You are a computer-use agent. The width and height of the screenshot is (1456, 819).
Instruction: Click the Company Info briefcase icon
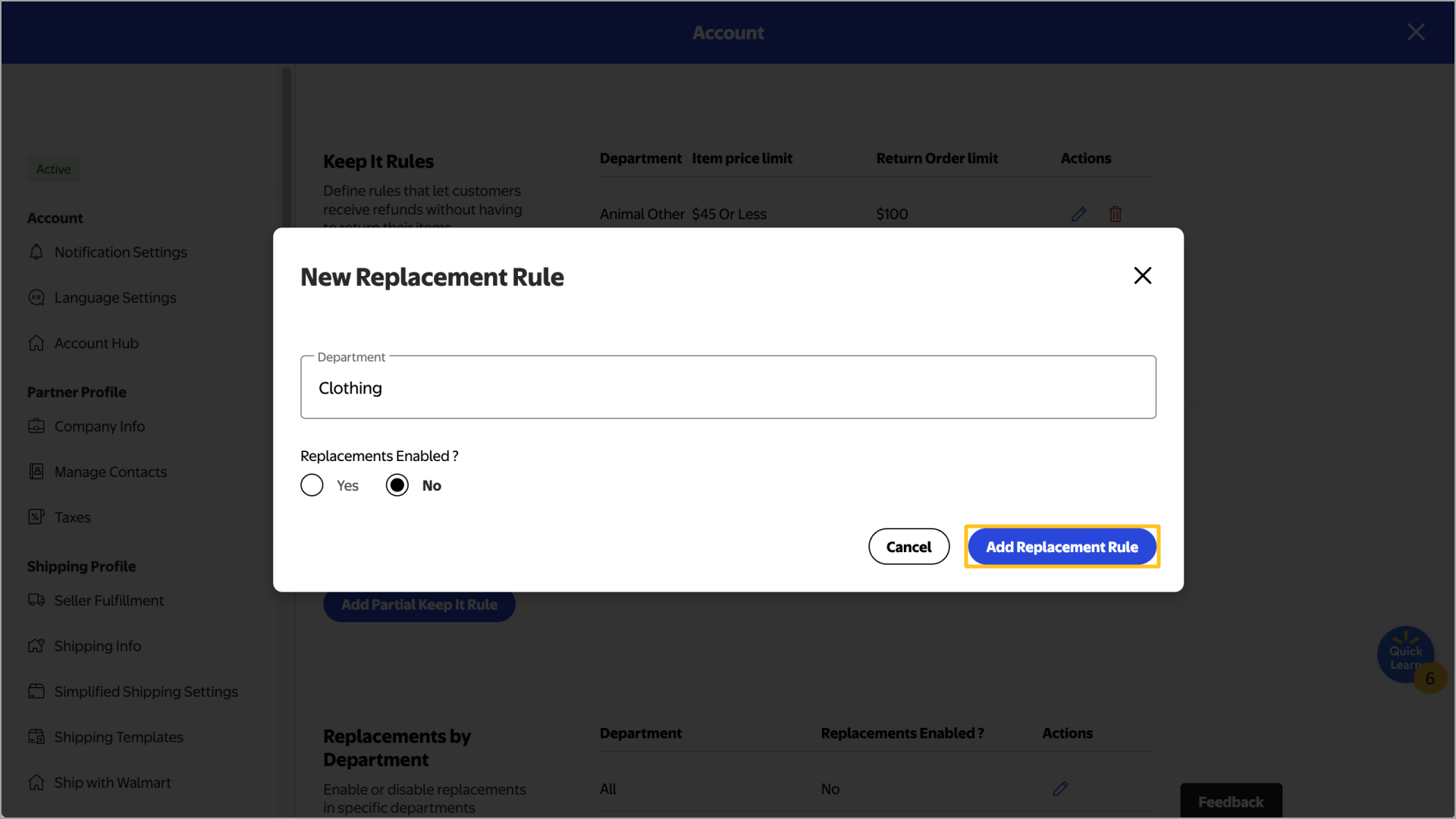pyautogui.click(x=36, y=426)
